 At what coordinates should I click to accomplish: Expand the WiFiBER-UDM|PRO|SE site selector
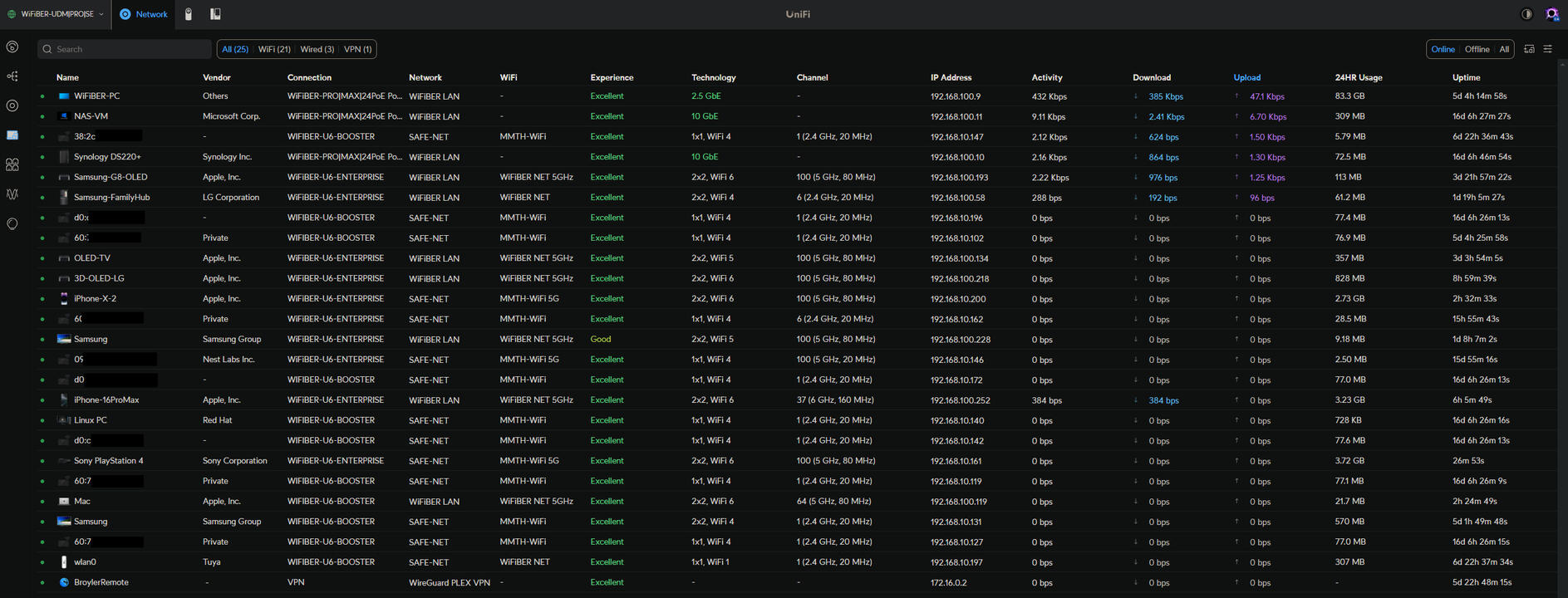pyautogui.click(x=56, y=14)
